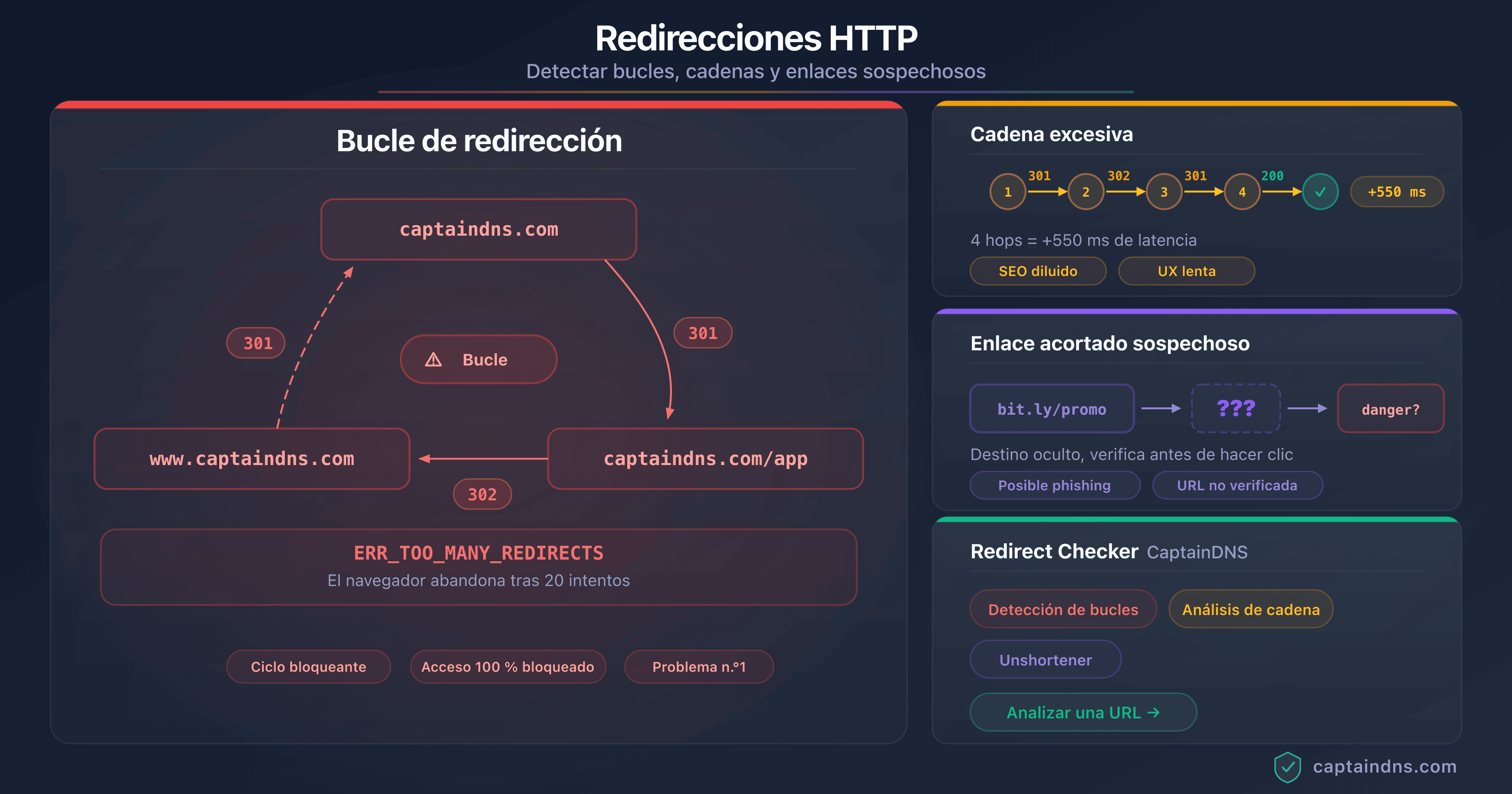Click the Enlace acortado sospechoso heading

[1110, 344]
